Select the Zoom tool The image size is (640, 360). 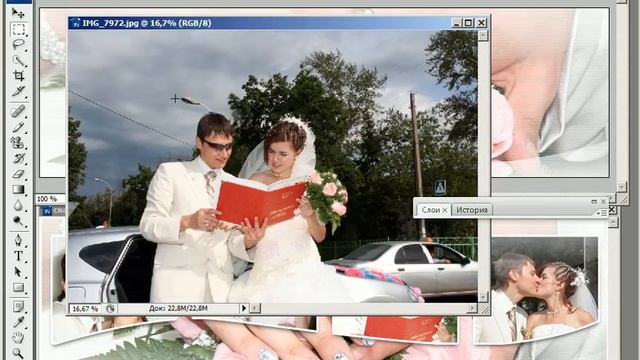pos(18,353)
